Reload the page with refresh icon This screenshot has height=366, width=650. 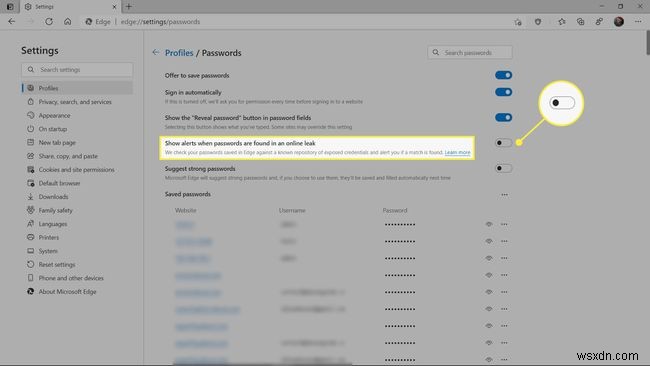pos(49,22)
